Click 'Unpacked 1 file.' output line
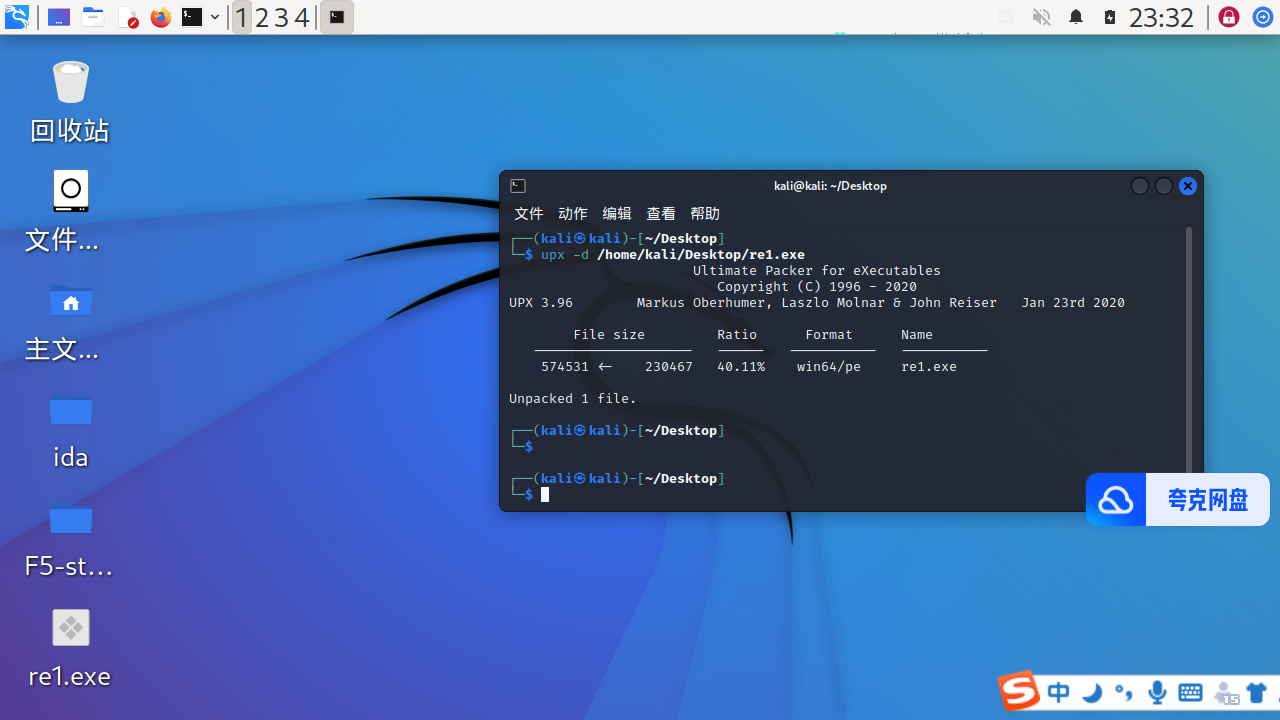This screenshot has width=1280, height=720. click(x=573, y=398)
